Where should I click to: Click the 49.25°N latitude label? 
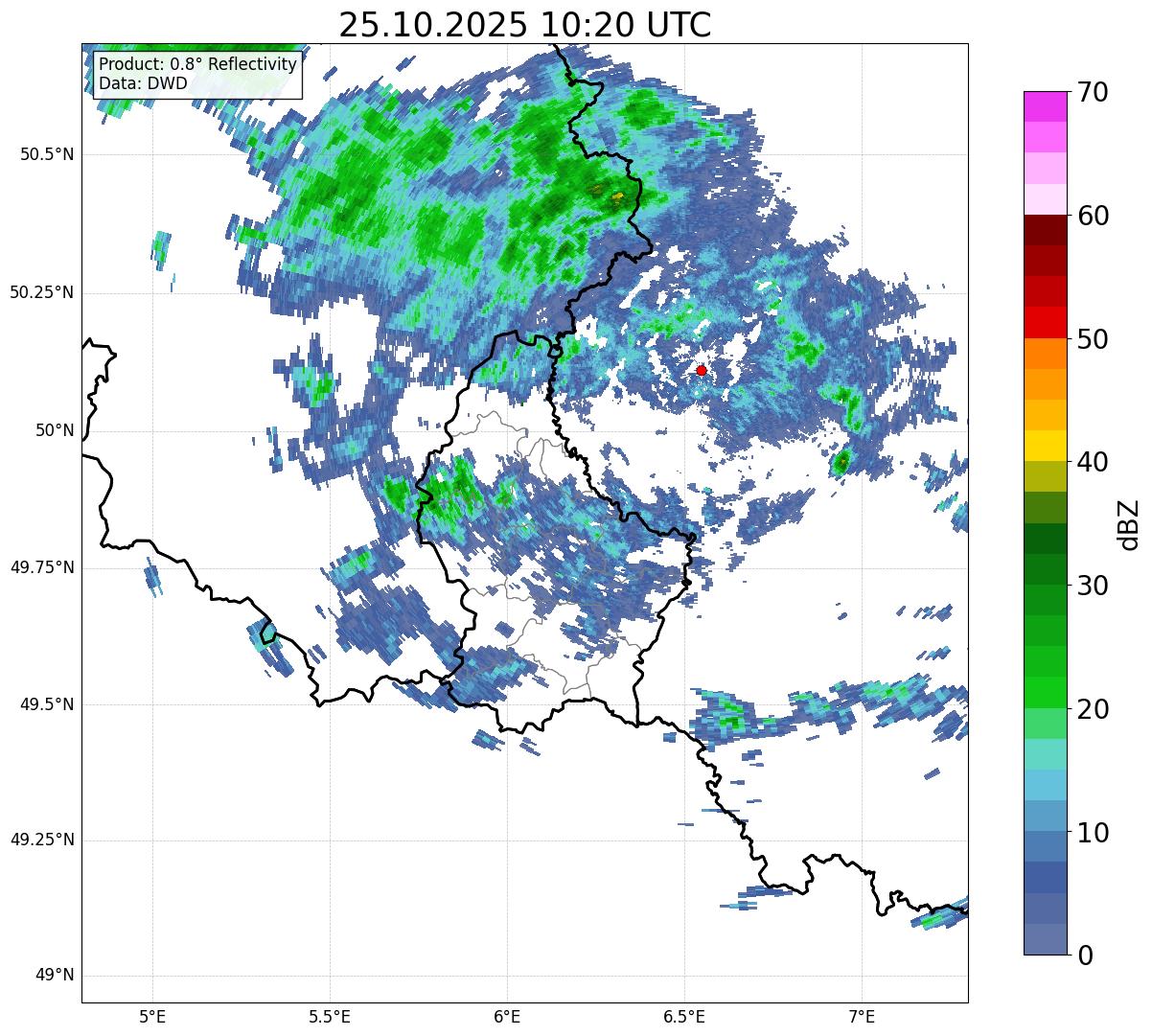pyautogui.click(x=42, y=840)
